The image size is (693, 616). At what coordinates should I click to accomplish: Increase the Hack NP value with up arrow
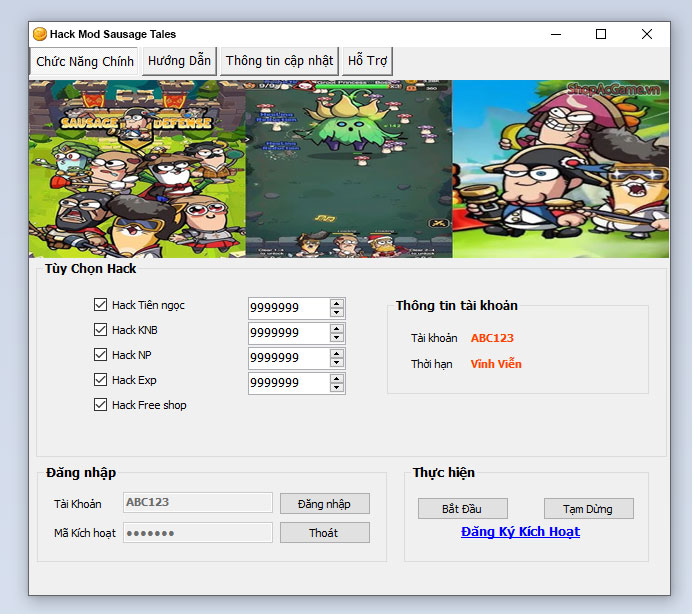(337, 354)
